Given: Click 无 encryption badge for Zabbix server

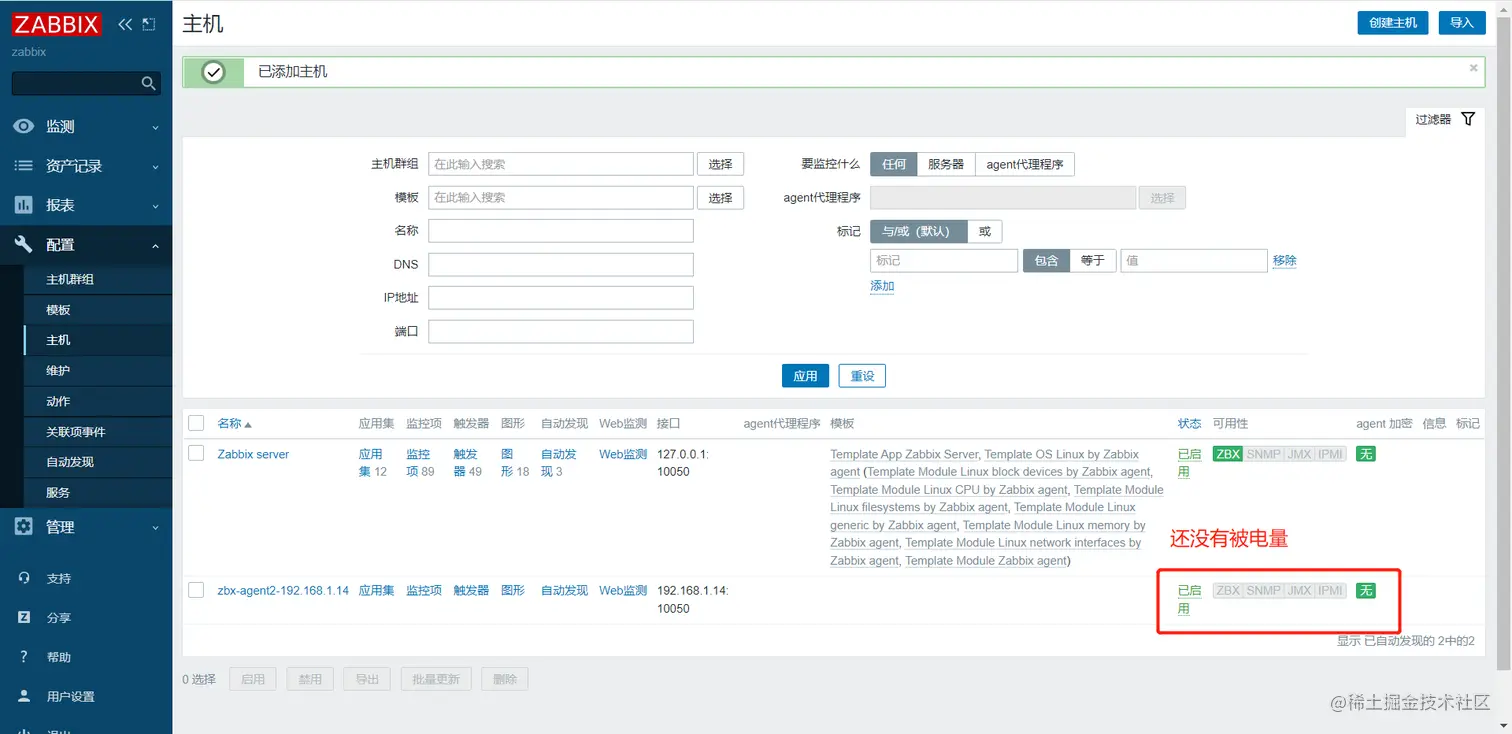Looking at the screenshot, I should [1366, 454].
